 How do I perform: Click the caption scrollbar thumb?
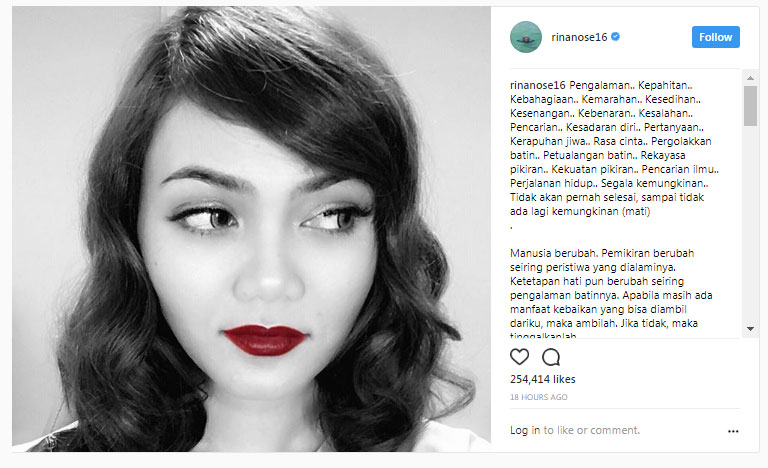pos(750,106)
